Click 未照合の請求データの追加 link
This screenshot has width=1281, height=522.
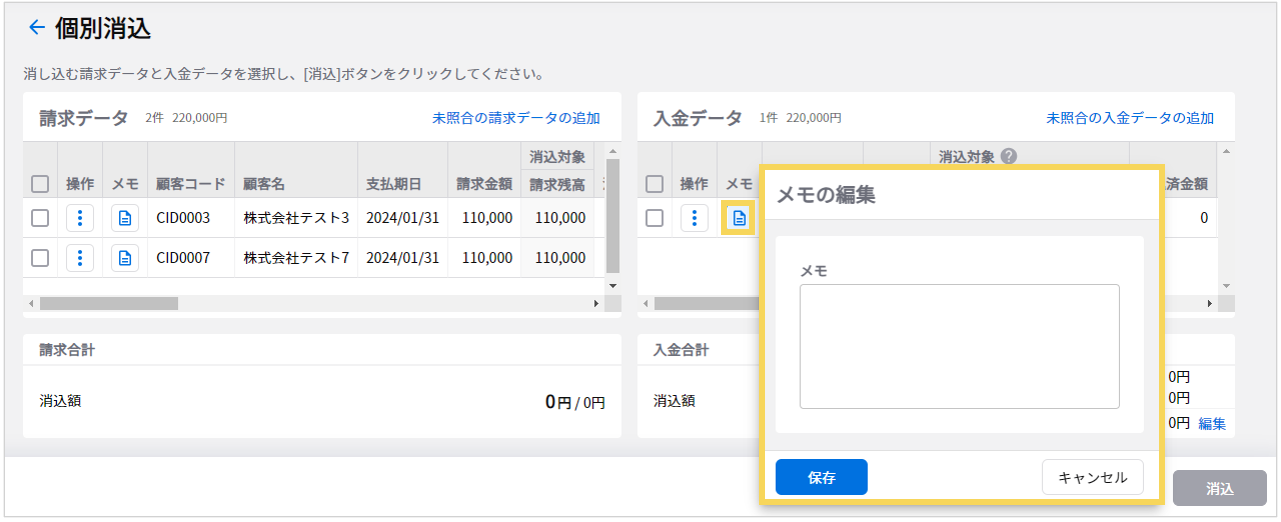pos(516,118)
